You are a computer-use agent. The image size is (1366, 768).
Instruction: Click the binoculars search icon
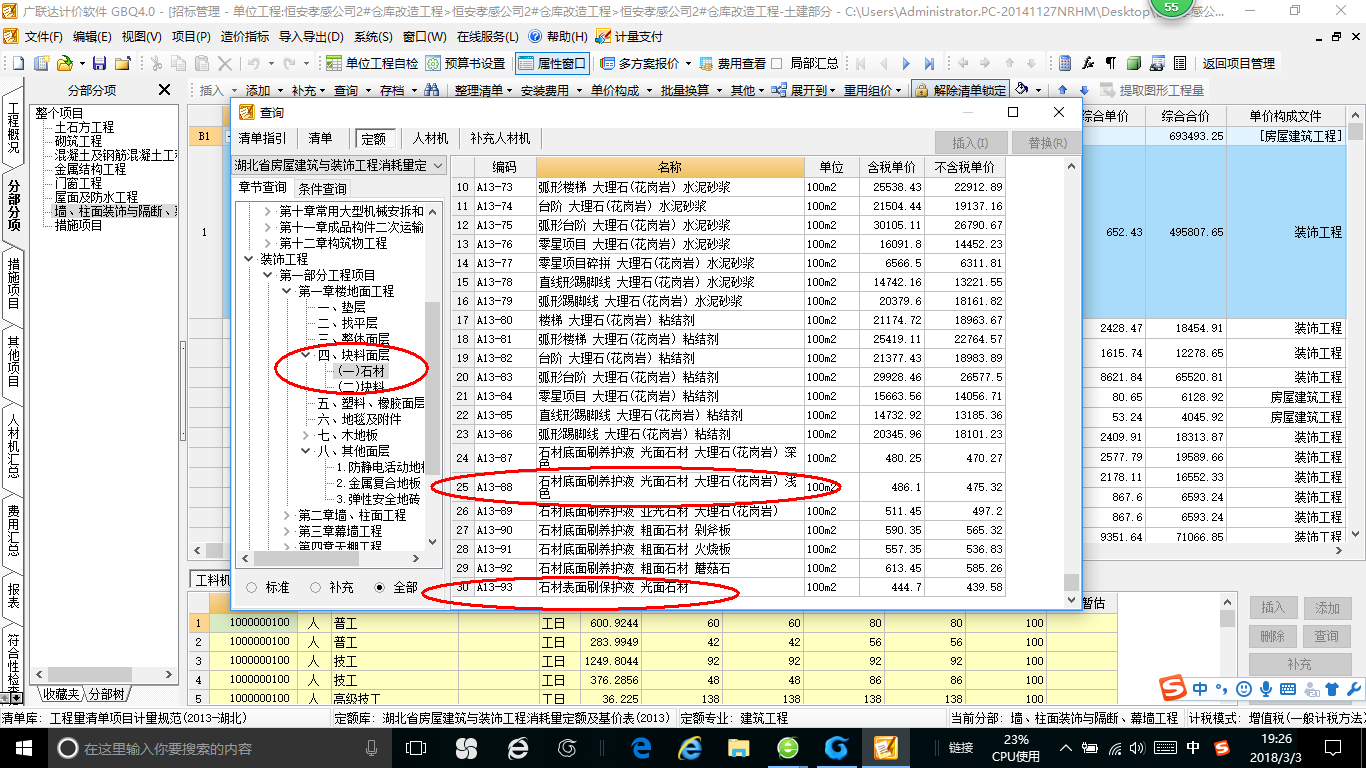pos(432,90)
